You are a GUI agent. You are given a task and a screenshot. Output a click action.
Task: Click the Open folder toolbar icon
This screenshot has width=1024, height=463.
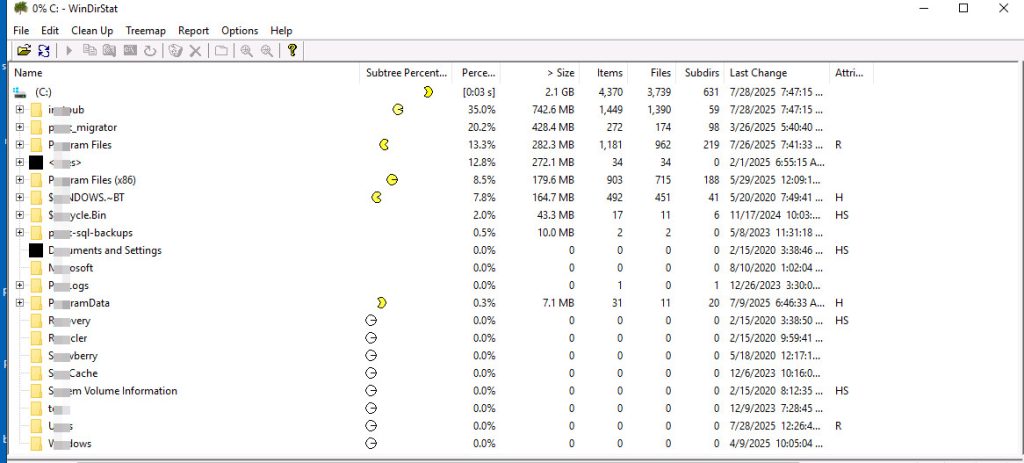[x=24, y=51]
